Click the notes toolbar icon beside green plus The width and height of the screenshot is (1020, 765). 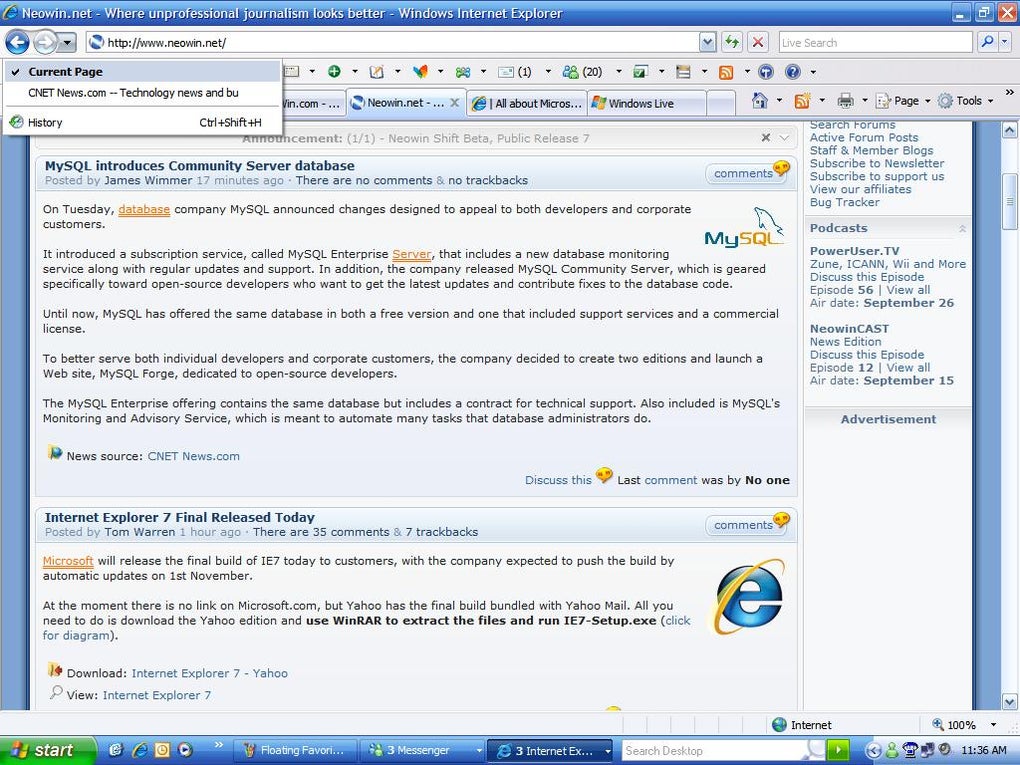(376, 72)
